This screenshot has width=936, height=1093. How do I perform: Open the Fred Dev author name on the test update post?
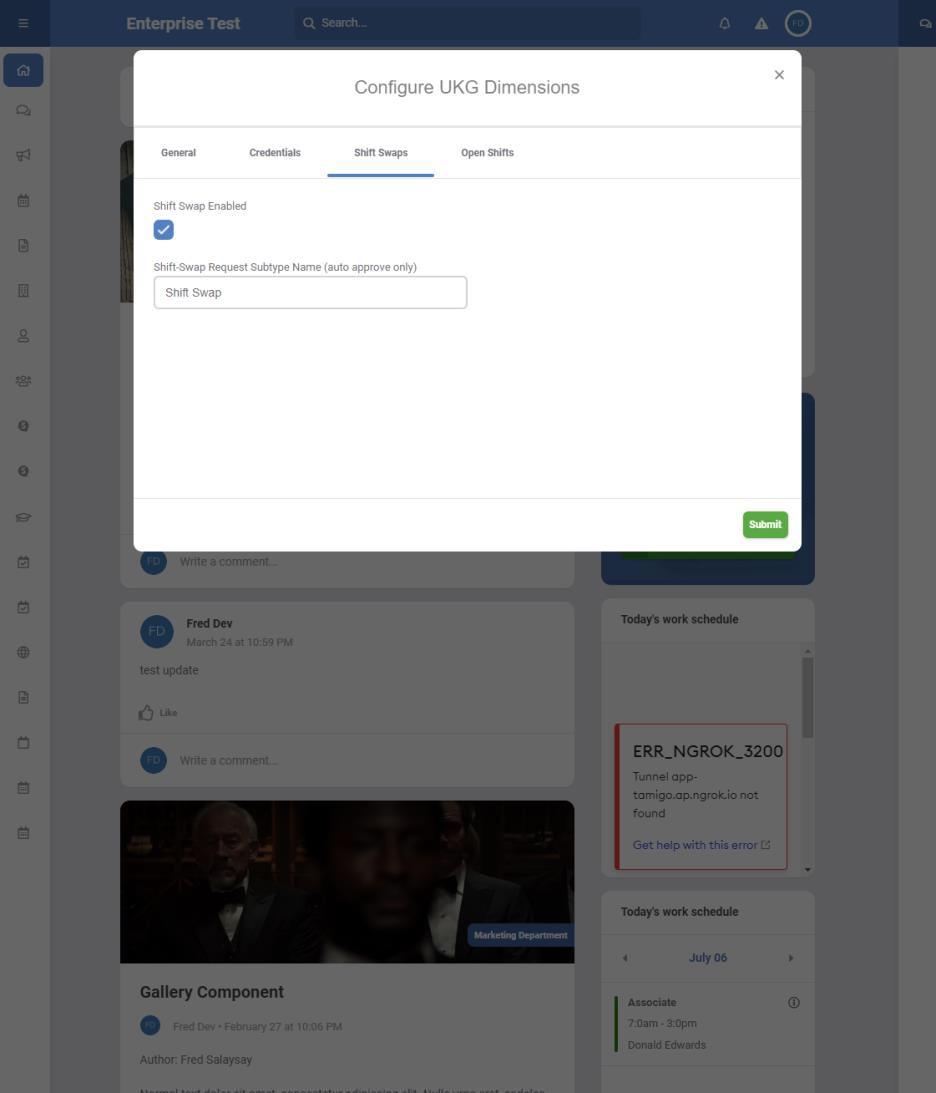(209, 623)
